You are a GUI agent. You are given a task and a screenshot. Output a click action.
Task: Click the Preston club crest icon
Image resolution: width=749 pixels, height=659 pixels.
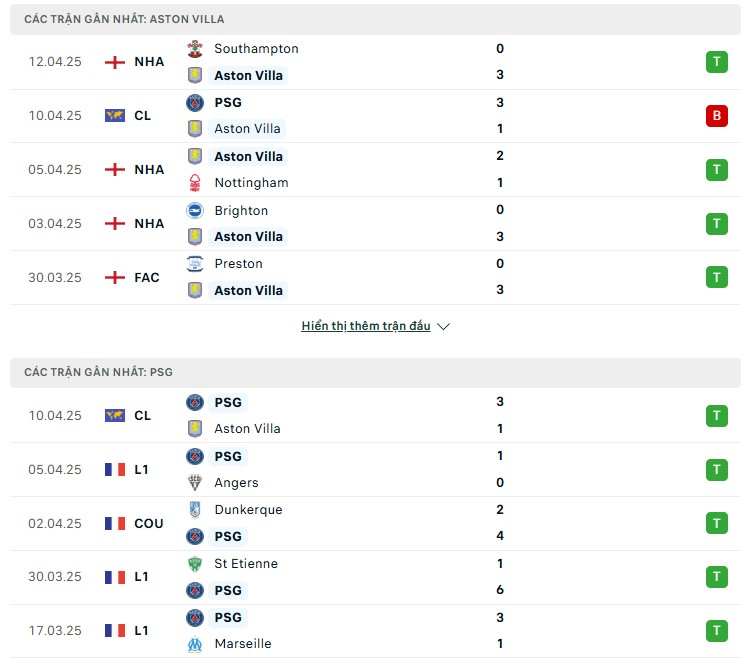[x=195, y=264]
